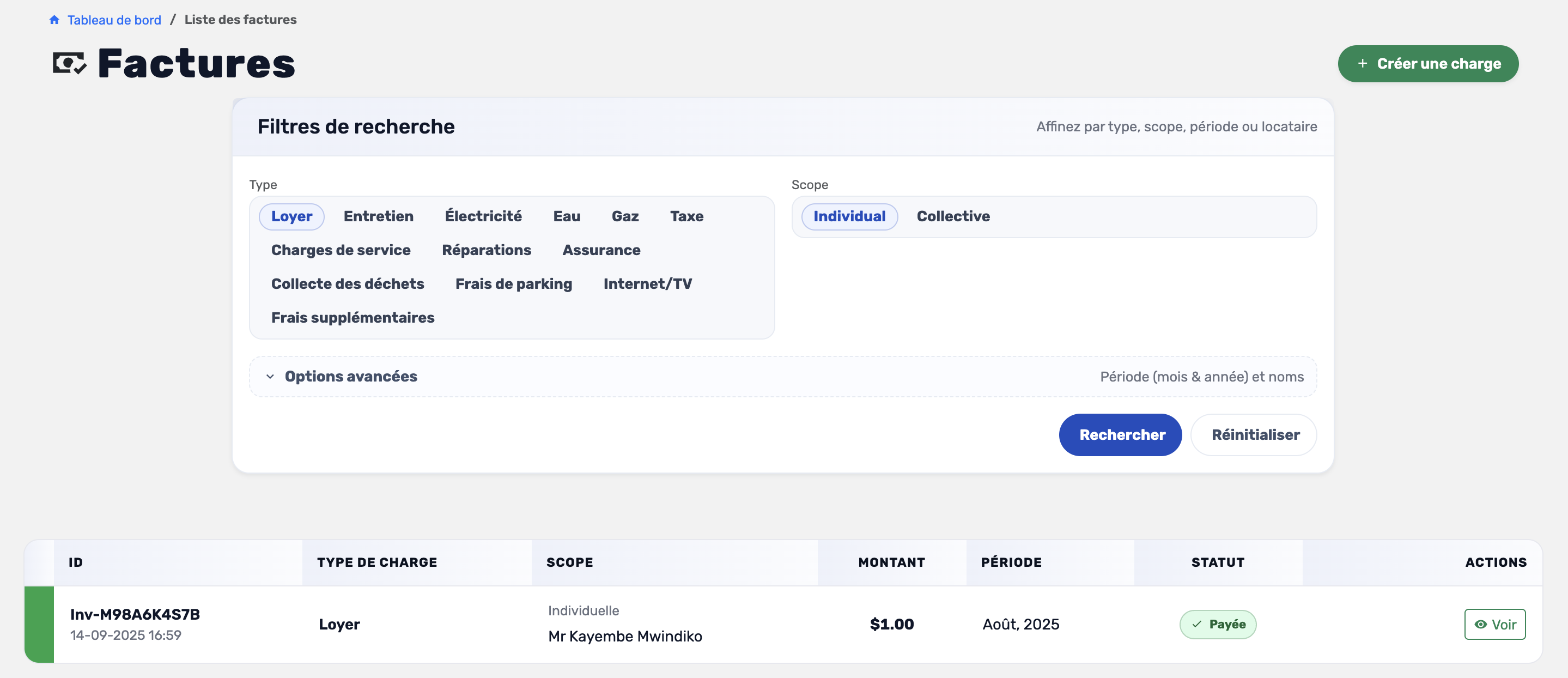Click invoice ID Inv-M98A6K4S7B

click(135, 614)
